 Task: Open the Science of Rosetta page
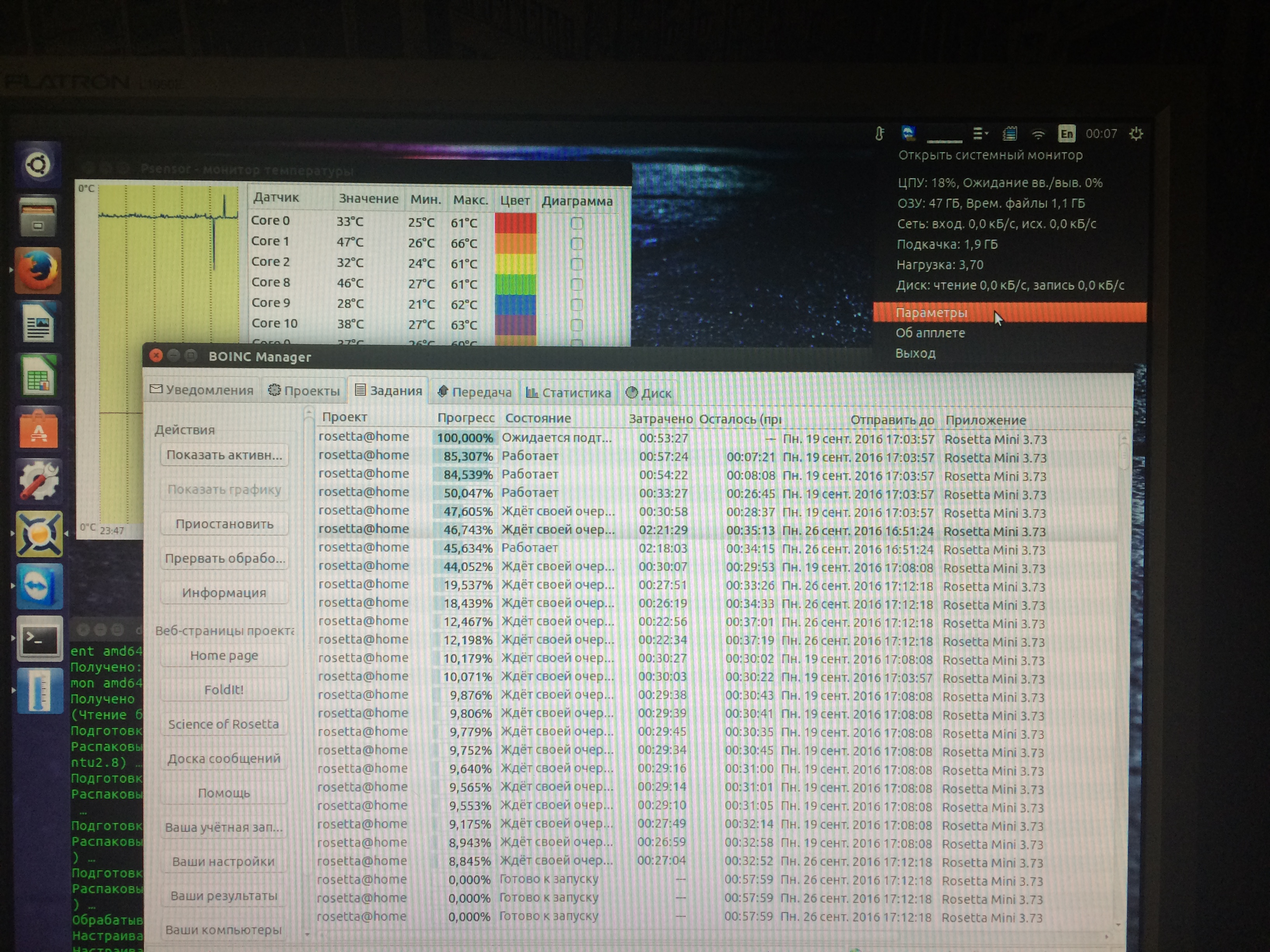[x=223, y=724]
